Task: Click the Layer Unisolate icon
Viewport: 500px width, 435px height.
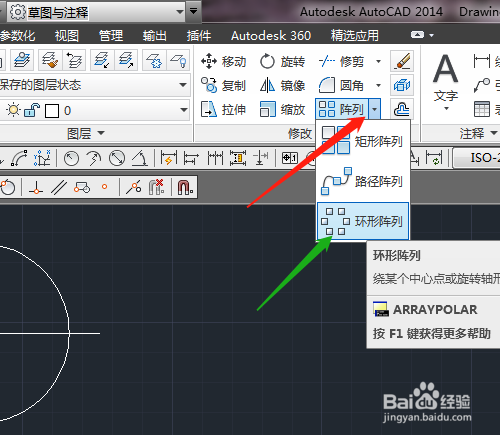Action: click(126, 60)
